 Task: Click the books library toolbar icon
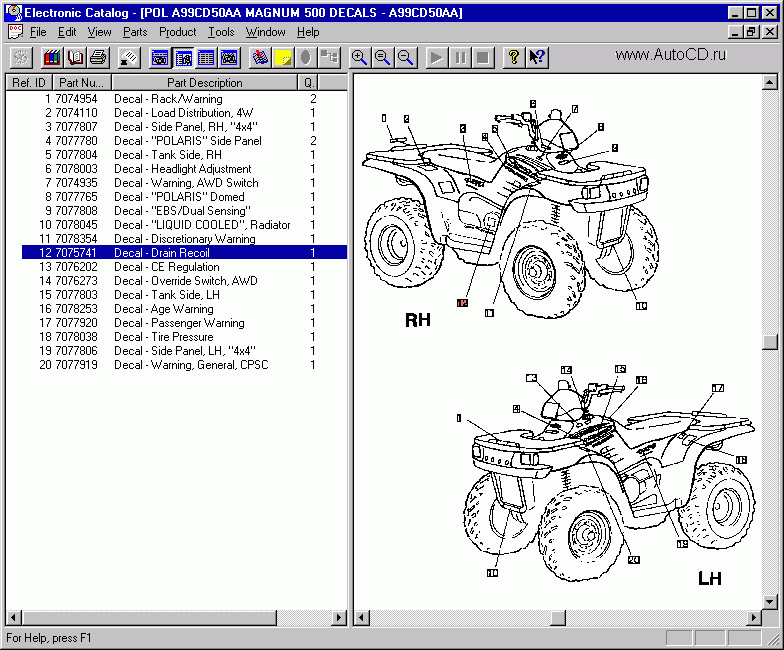(52, 58)
